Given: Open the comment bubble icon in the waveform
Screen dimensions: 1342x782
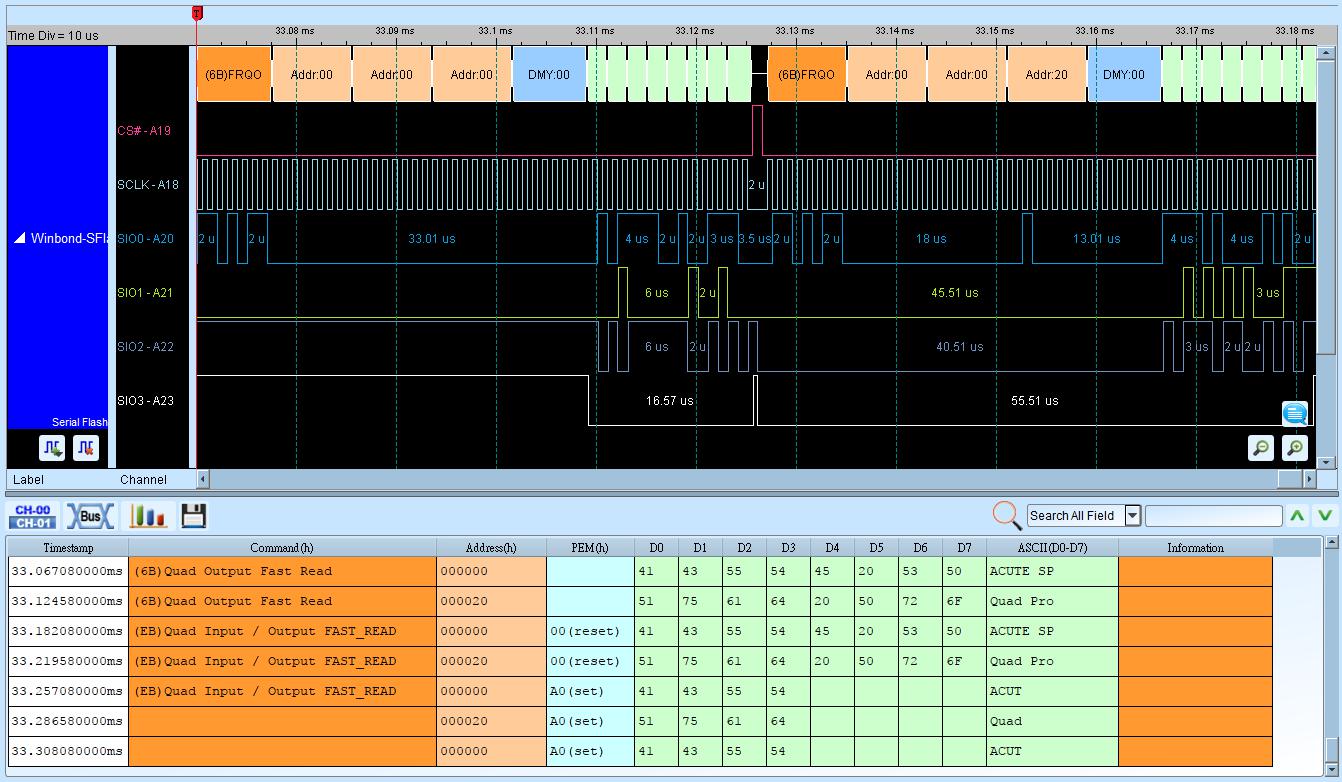Looking at the screenshot, I should click(x=1295, y=413).
